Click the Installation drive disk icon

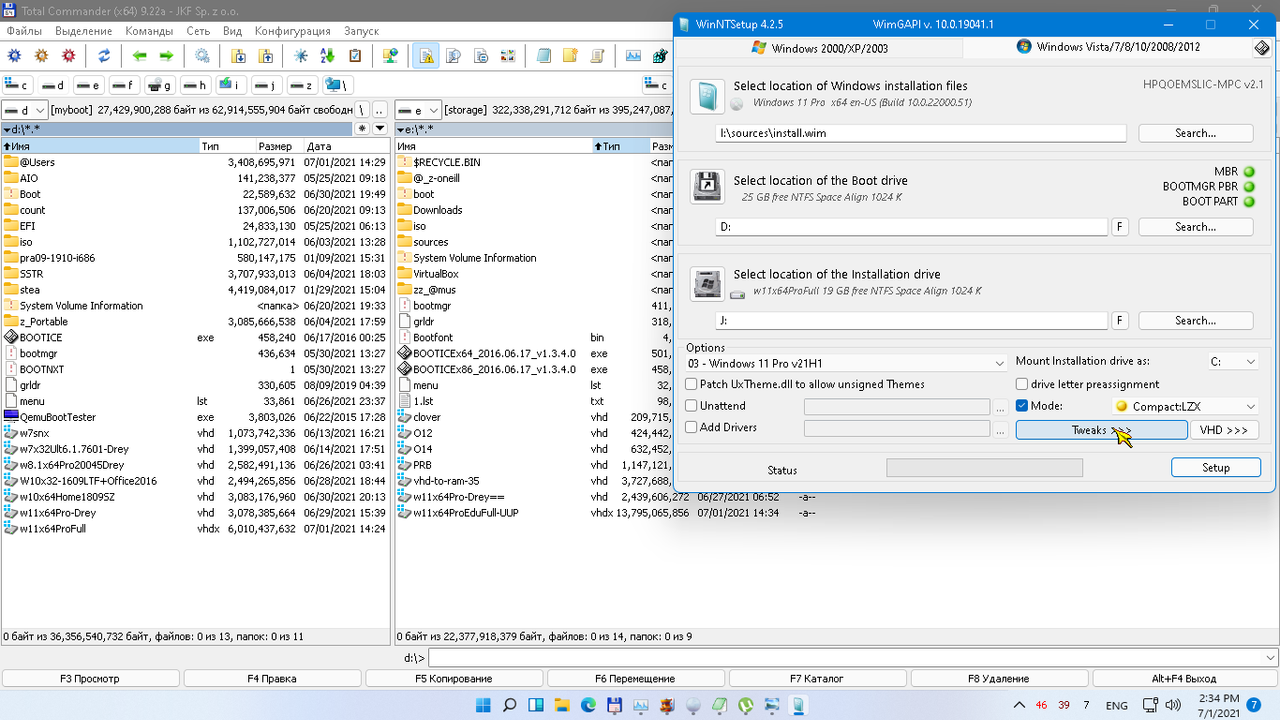(x=707, y=284)
